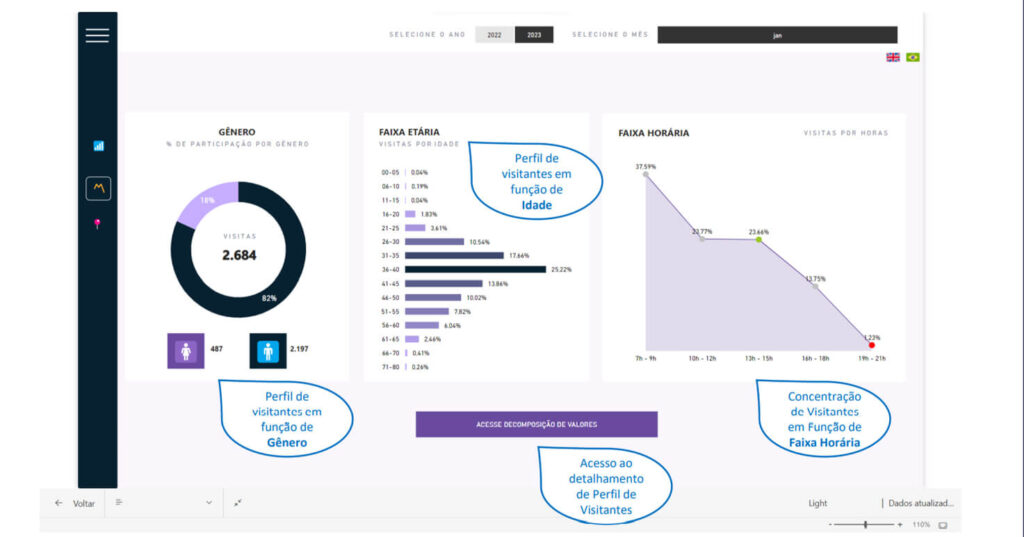
Task: Open the hamburger menu in the sidebar
Action: click(x=97, y=35)
